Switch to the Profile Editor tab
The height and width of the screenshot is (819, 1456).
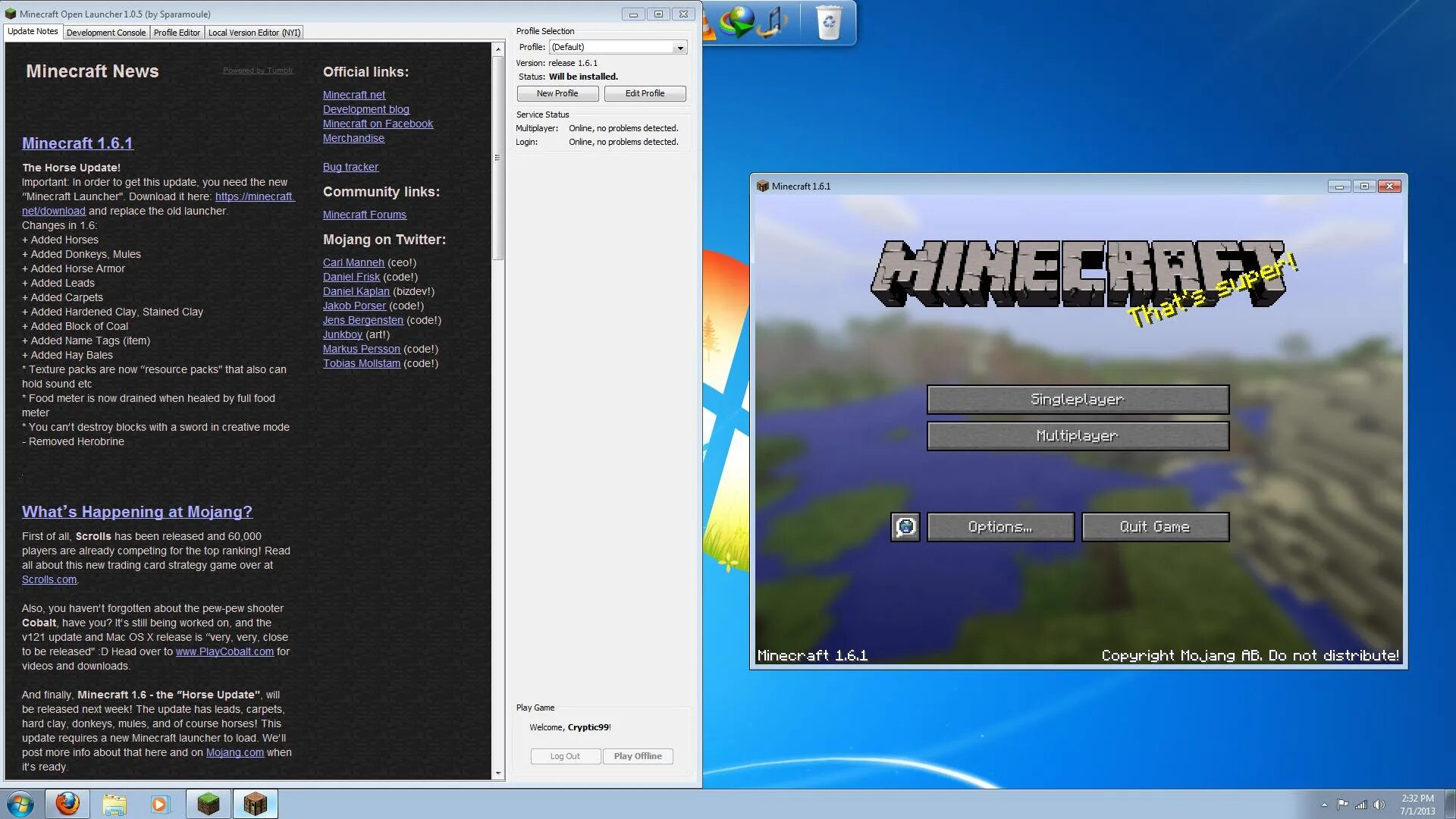tap(176, 32)
